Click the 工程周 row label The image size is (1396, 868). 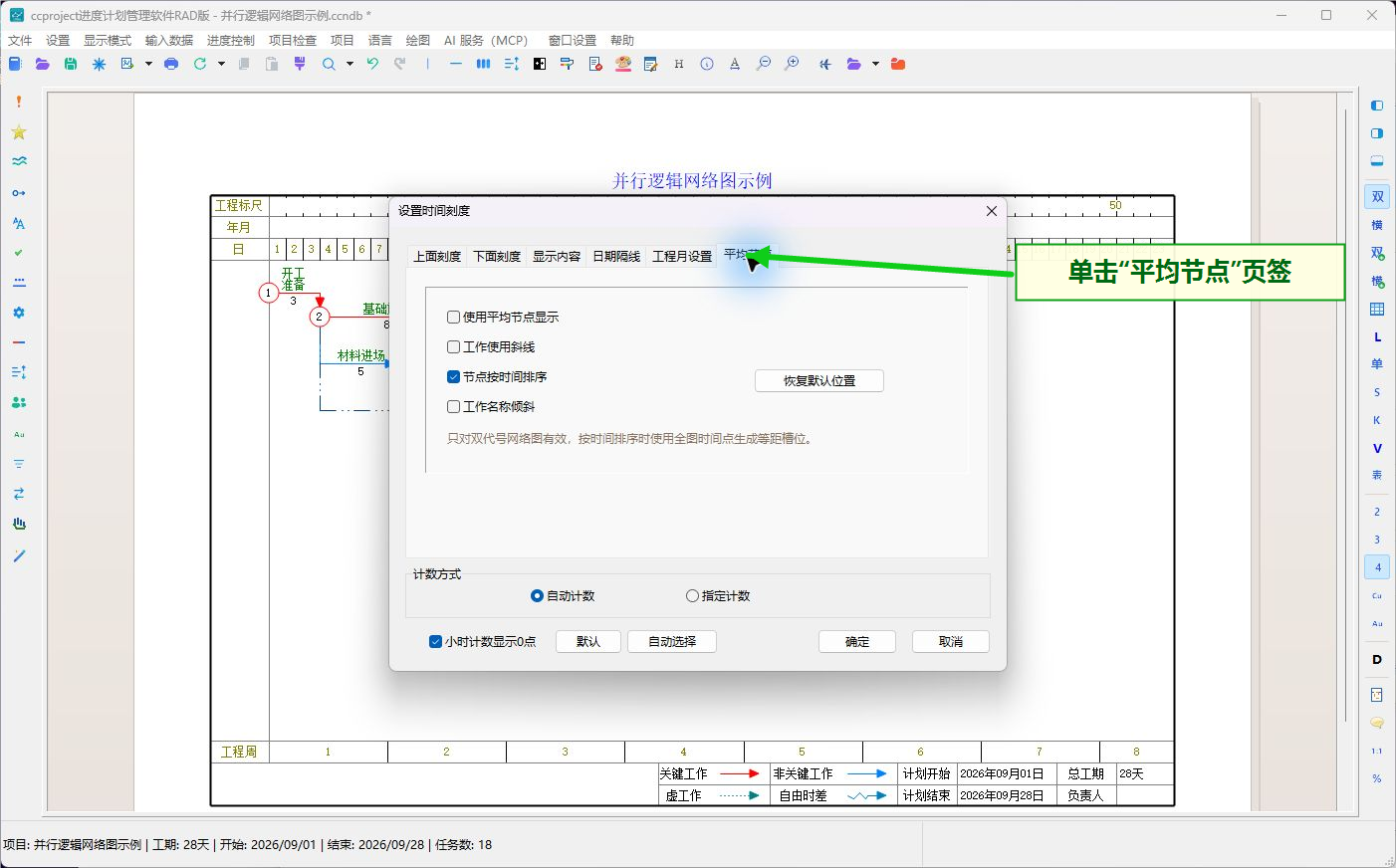[239, 752]
